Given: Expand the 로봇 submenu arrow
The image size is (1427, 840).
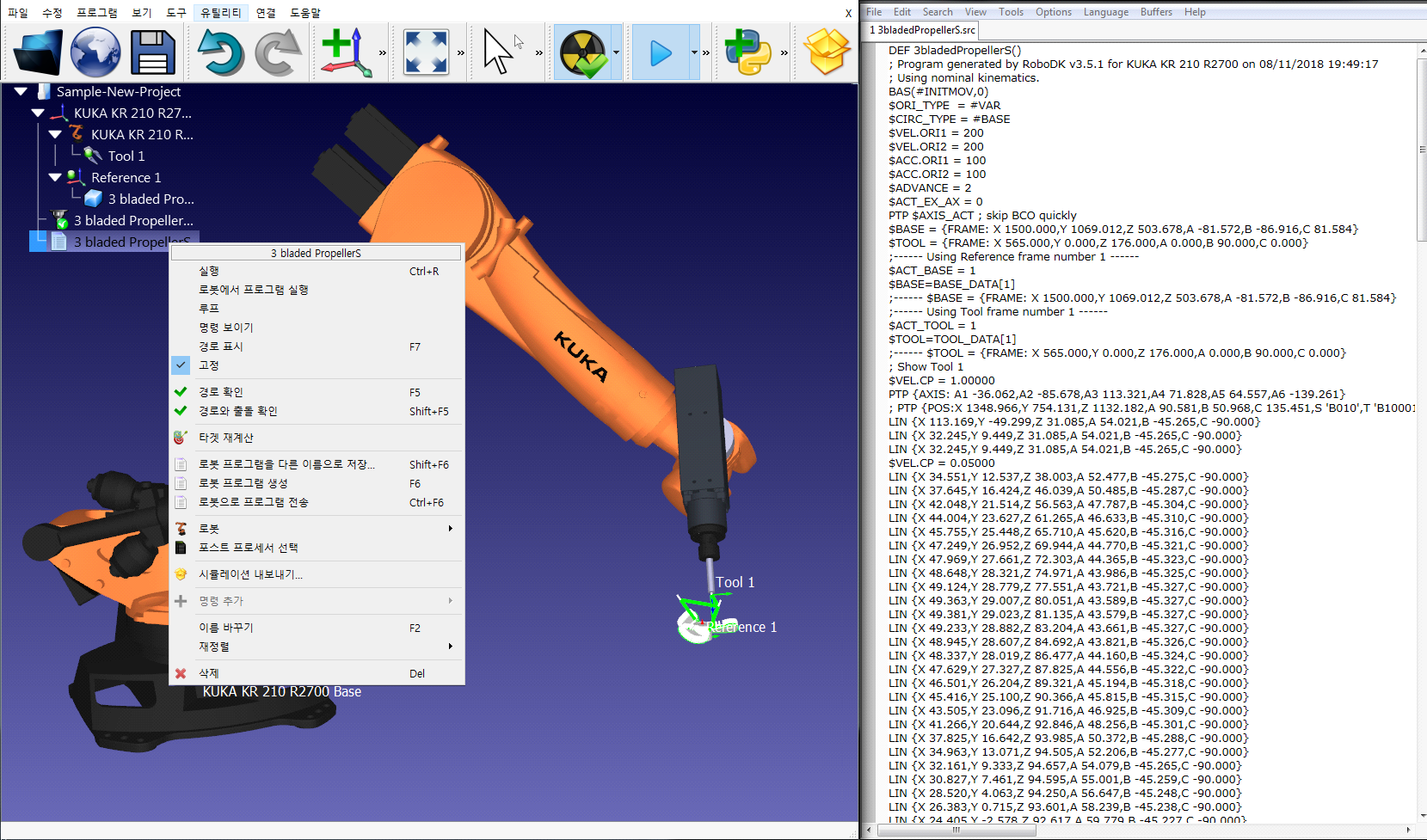Looking at the screenshot, I should [x=450, y=529].
